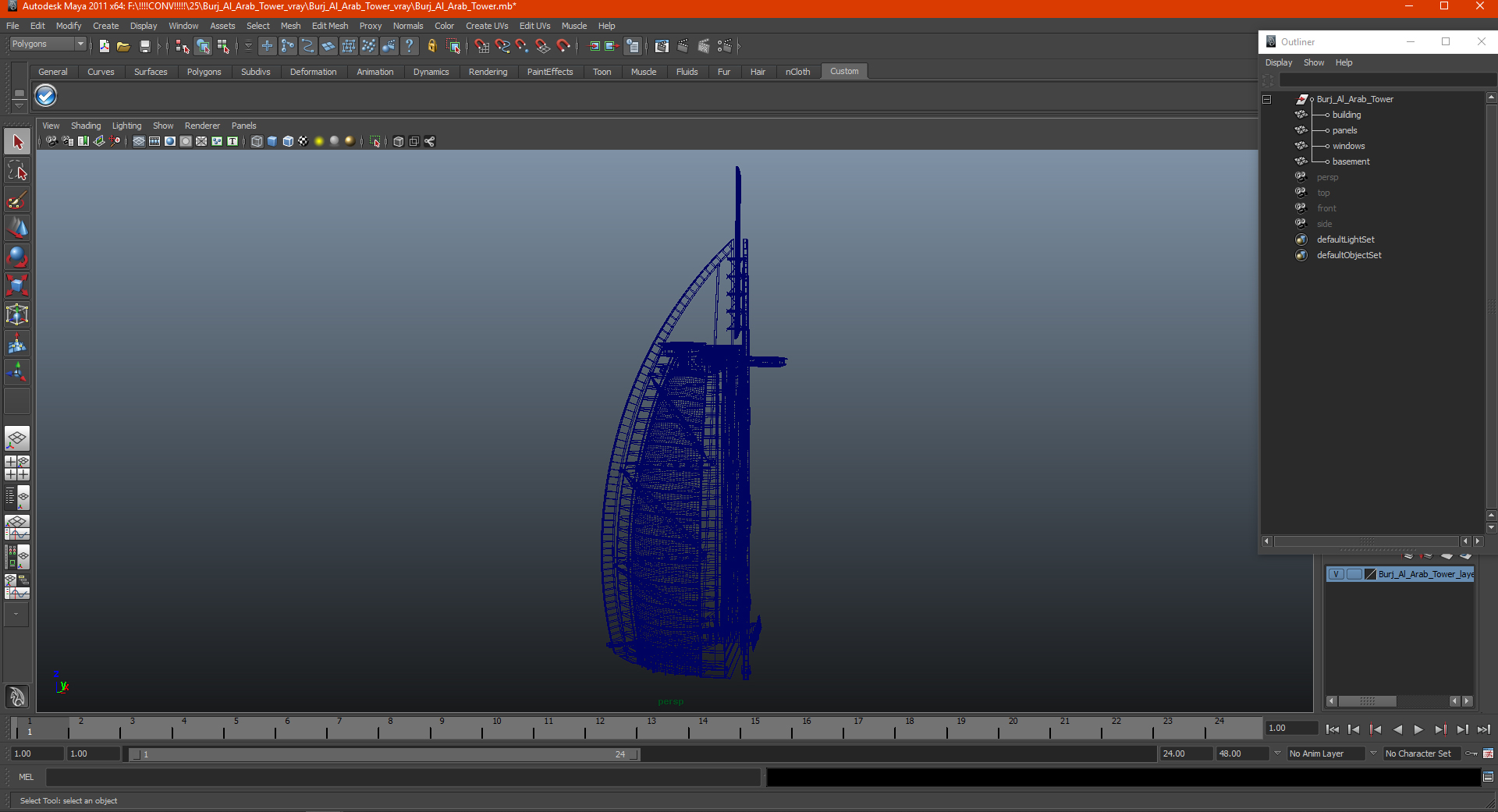The height and width of the screenshot is (812, 1498).
Task: Start IPR render icon
Action: pyautogui.click(x=704, y=47)
